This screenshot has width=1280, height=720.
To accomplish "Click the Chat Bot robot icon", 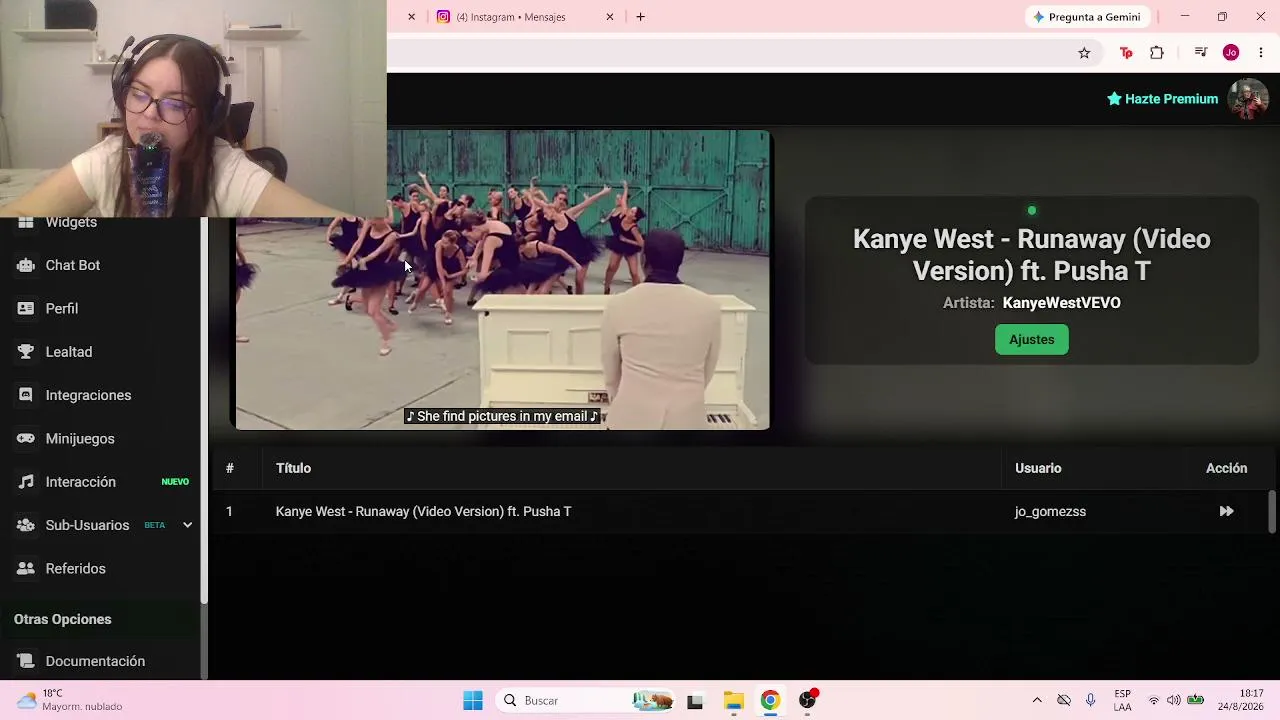I will click(26, 265).
